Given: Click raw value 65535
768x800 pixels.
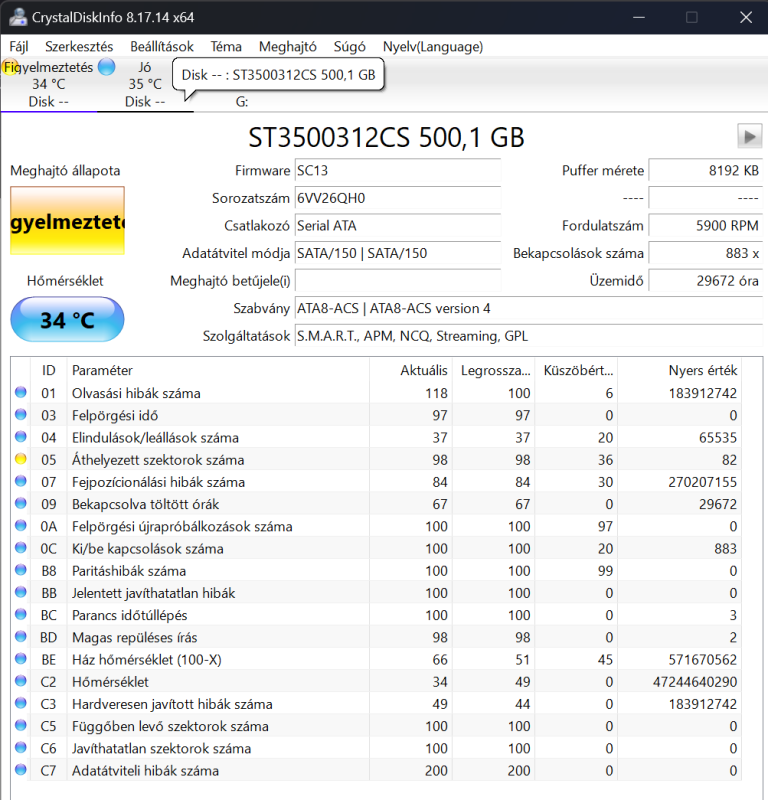Looking at the screenshot, I should (x=717, y=438).
